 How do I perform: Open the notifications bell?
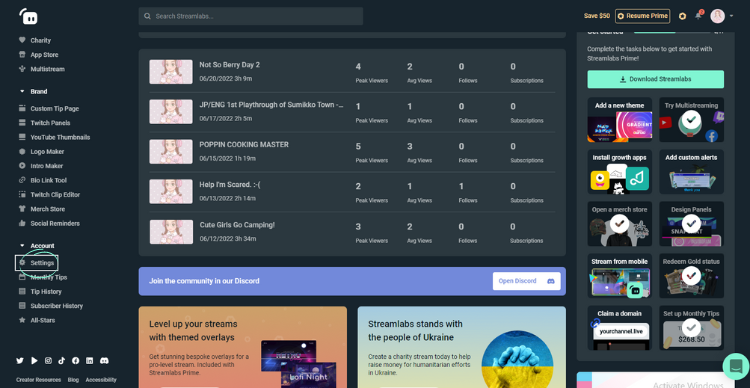coord(698,16)
